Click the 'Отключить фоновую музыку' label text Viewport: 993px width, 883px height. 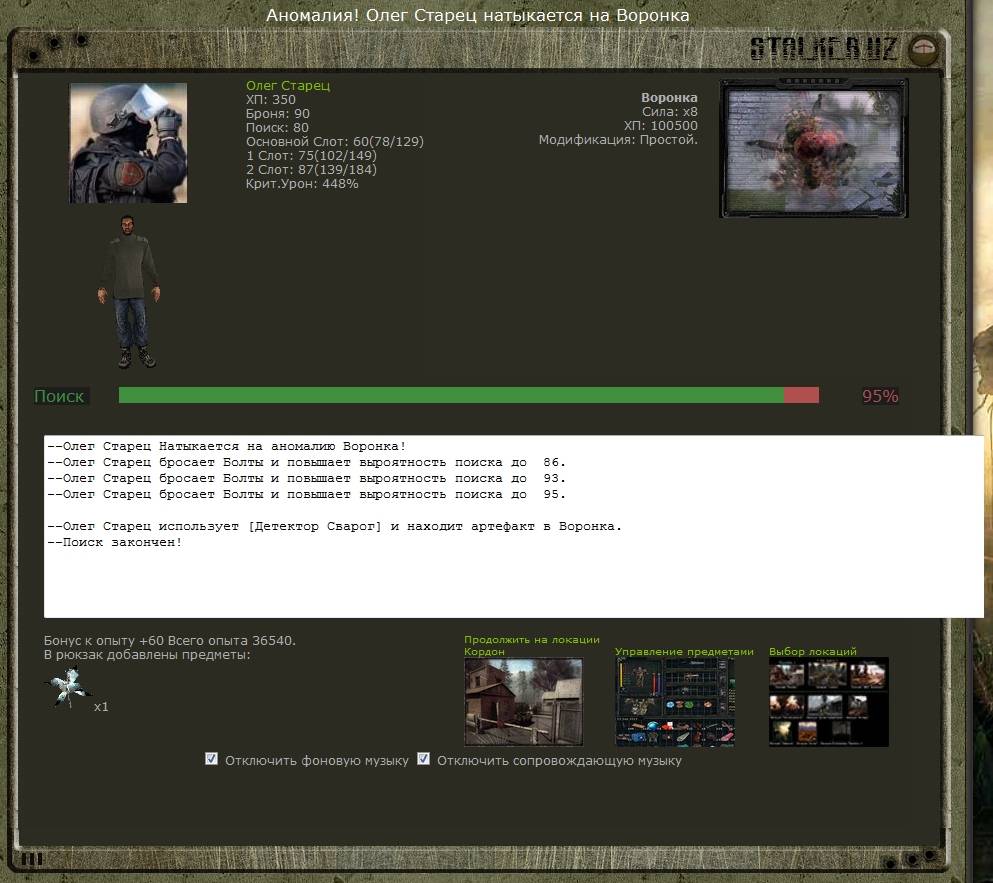(316, 761)
